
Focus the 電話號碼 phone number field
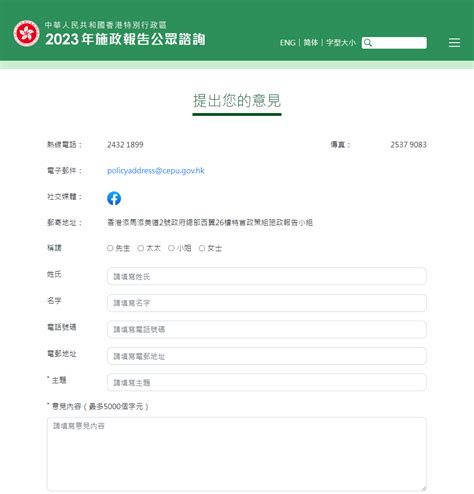pos(267,329)
